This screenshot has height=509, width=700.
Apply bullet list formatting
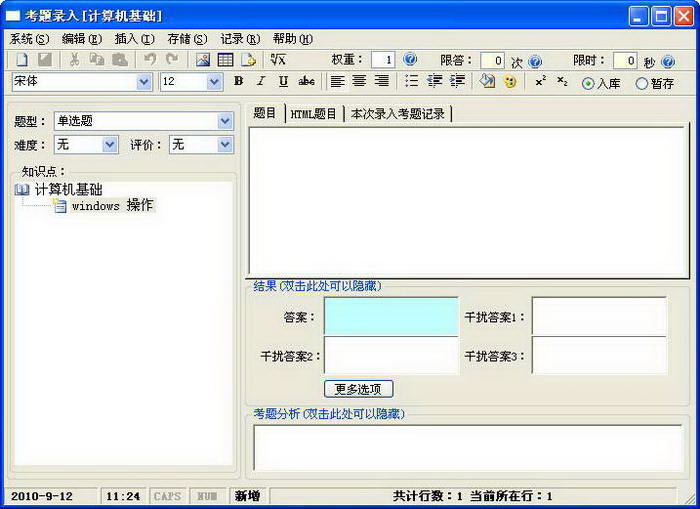point(412,81)
